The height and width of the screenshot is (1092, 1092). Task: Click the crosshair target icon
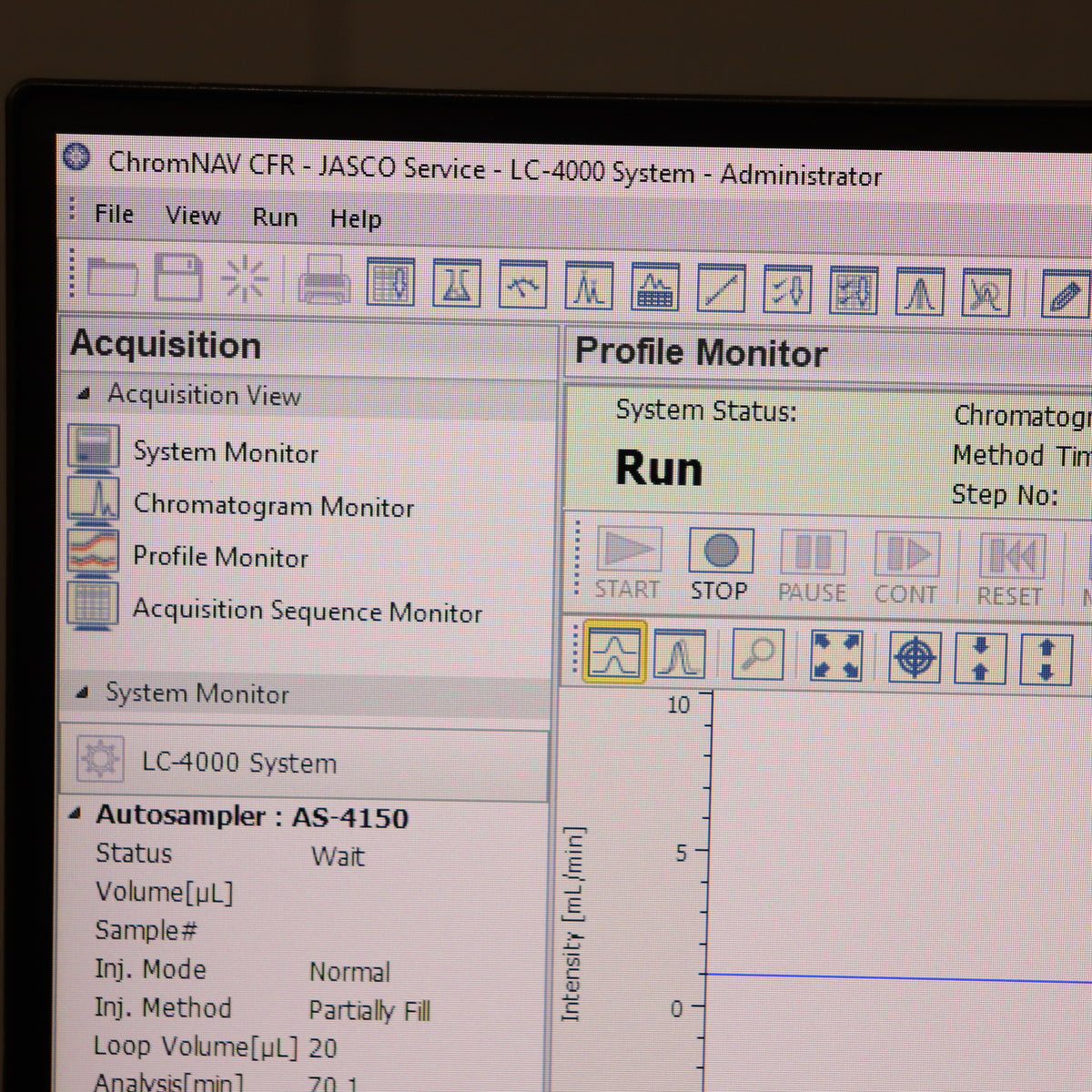click(x=915, y=657)
